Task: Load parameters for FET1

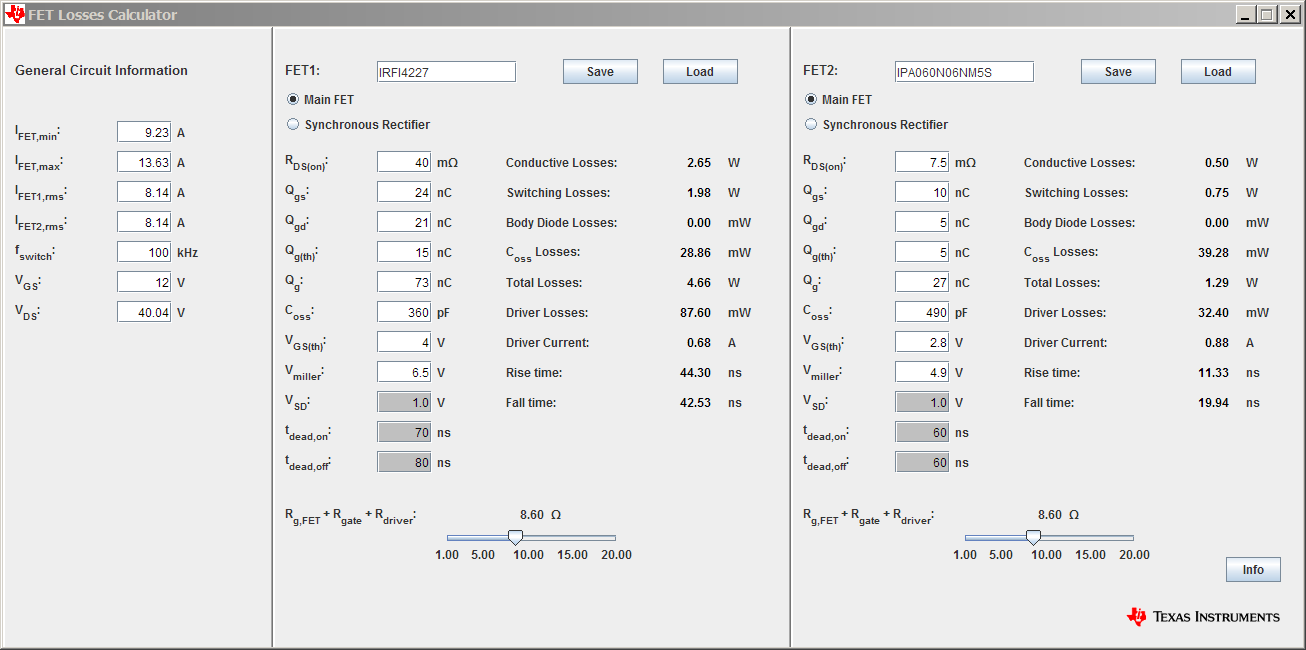Action: coord(700,72)
